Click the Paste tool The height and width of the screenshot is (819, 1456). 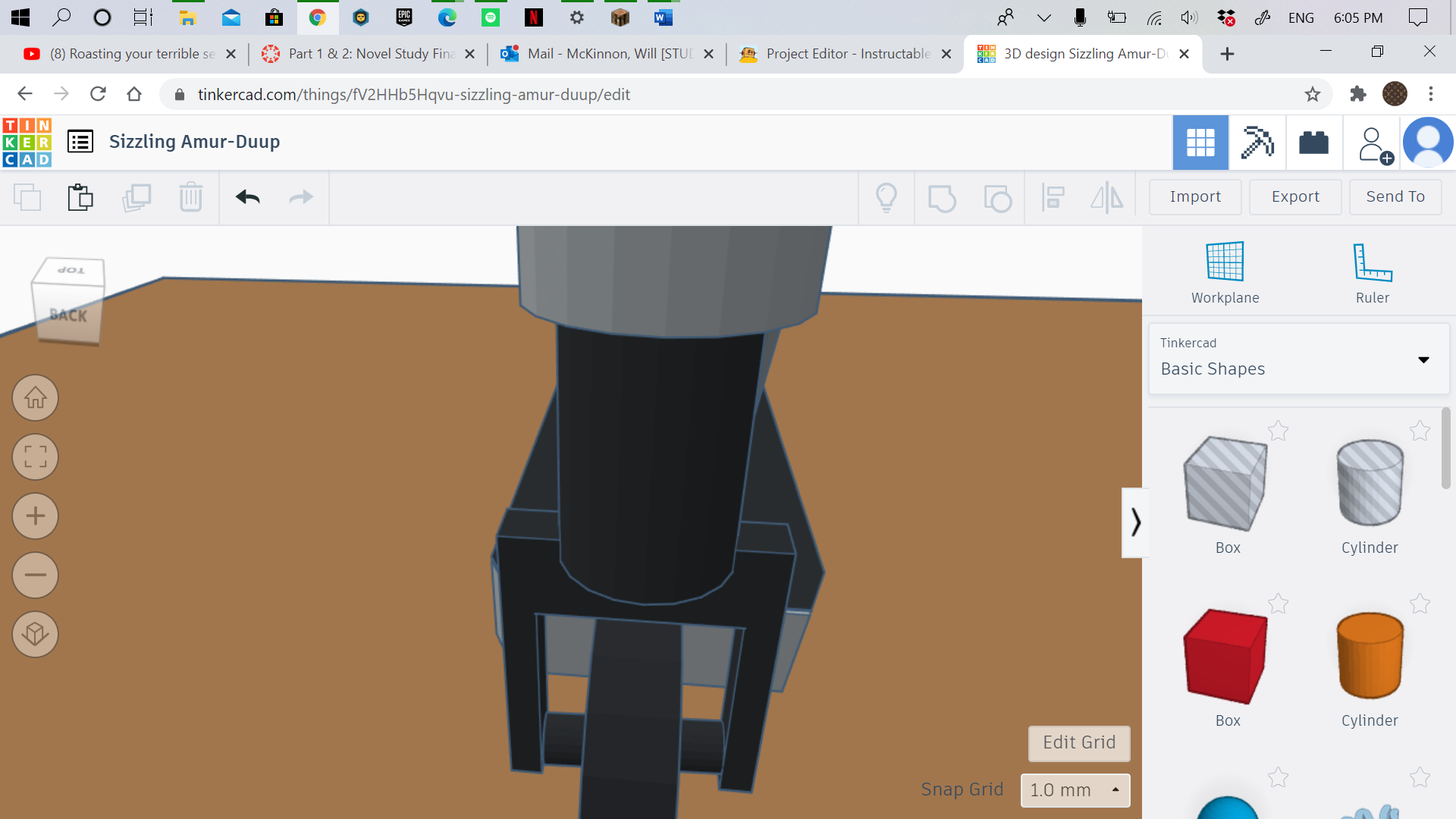80,197
